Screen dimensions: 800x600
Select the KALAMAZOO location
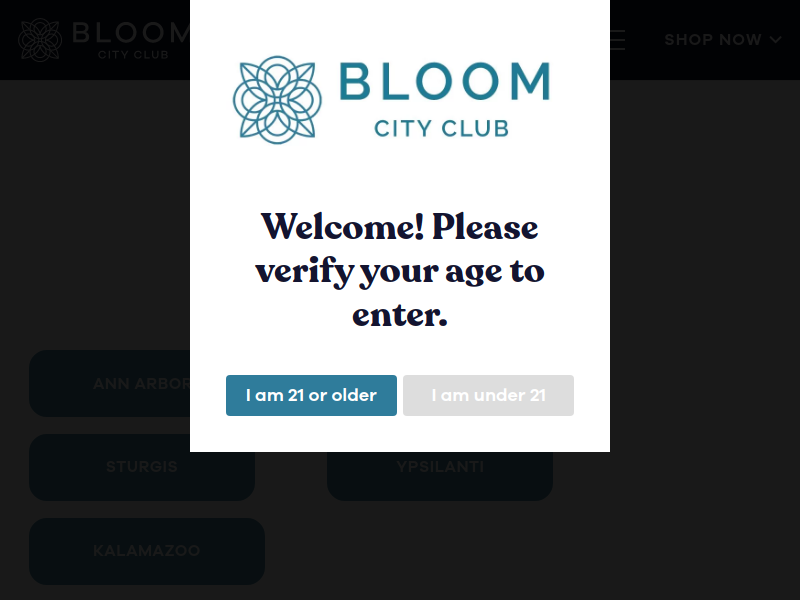(147, 551)
